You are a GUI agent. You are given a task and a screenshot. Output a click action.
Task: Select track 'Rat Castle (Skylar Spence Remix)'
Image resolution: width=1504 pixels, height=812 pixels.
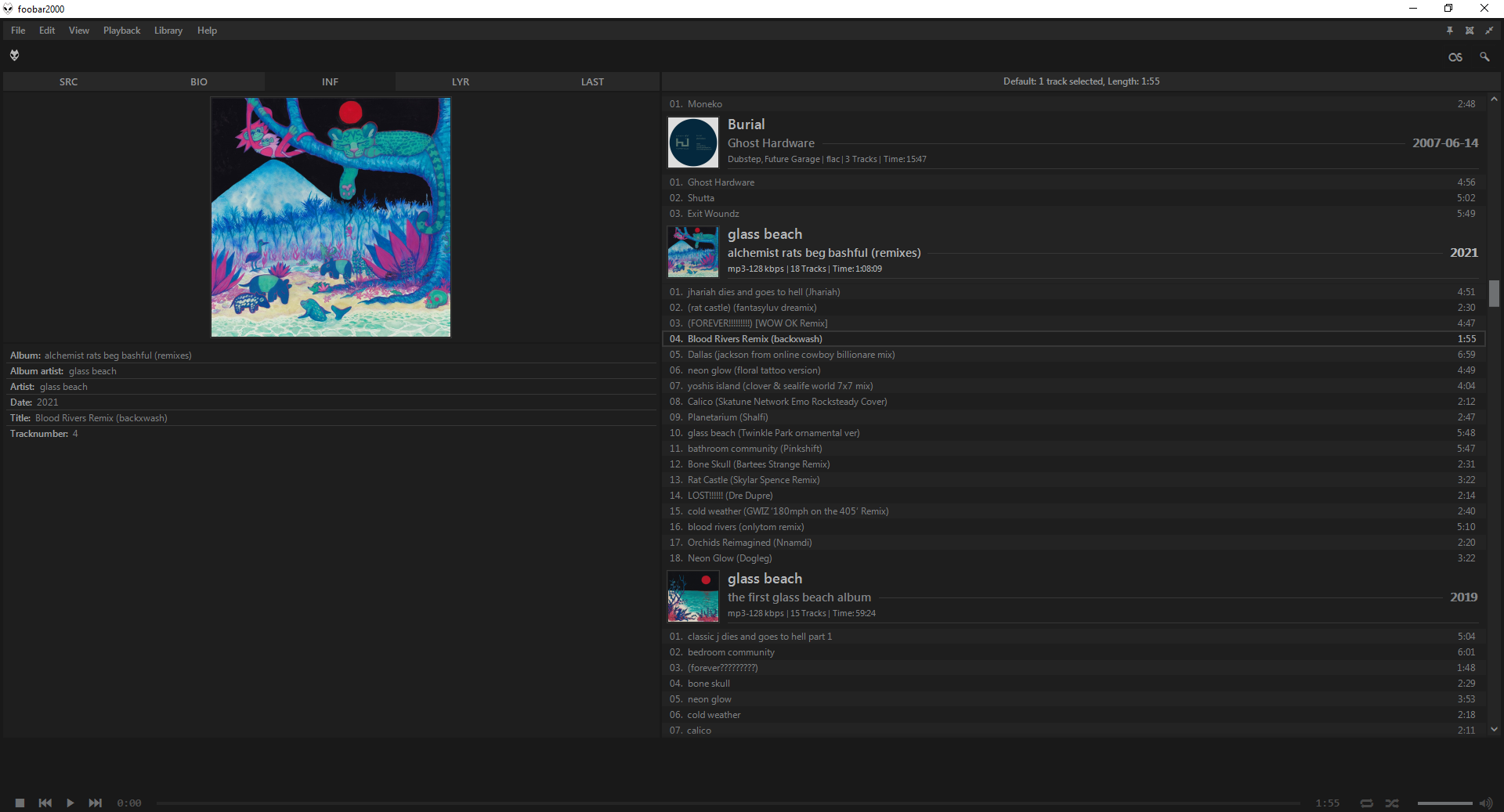coord(1074,480)
